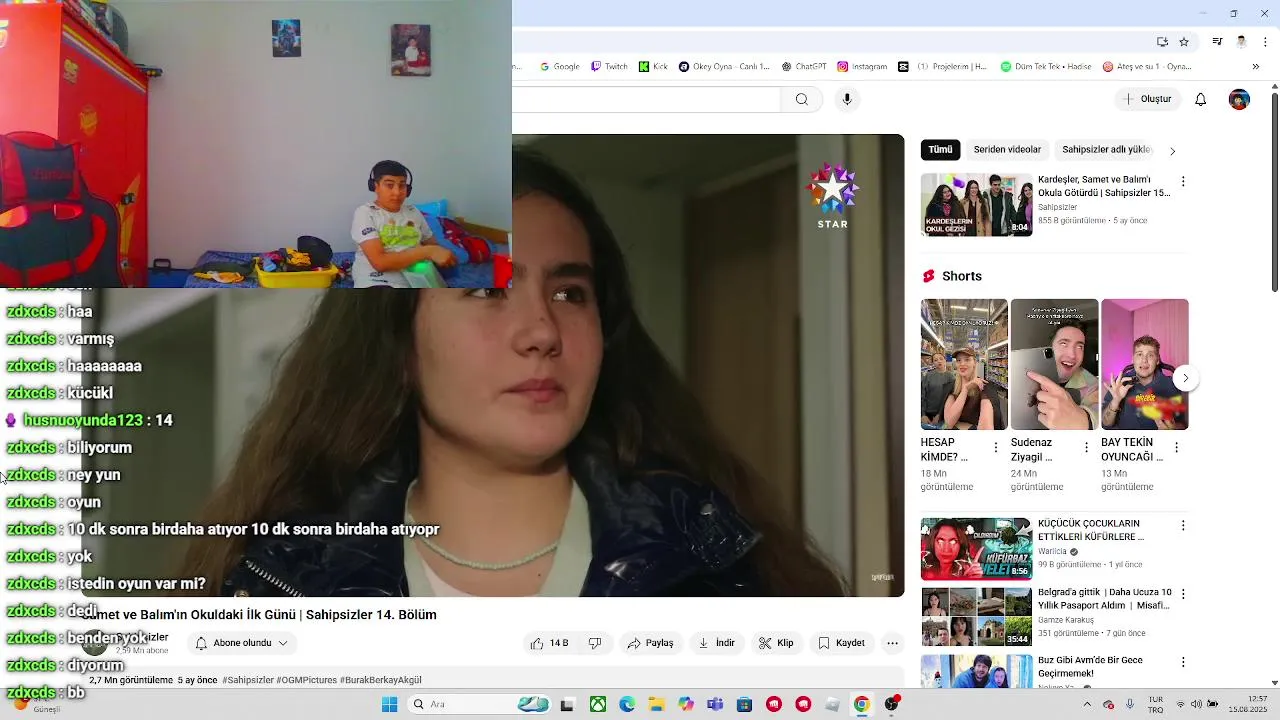Open options for the Kardeşler, Samet ve Balım video

click(1183, 182)
